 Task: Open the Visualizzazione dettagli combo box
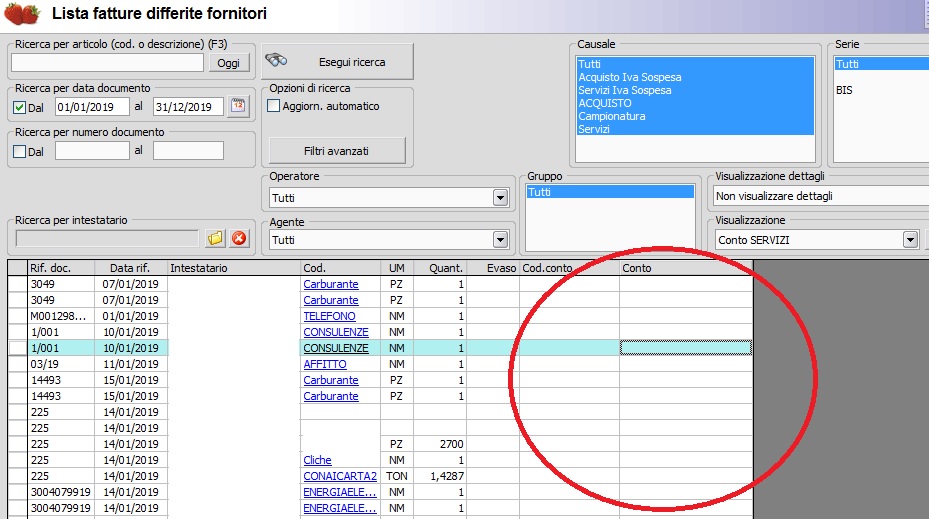[821, 196]
